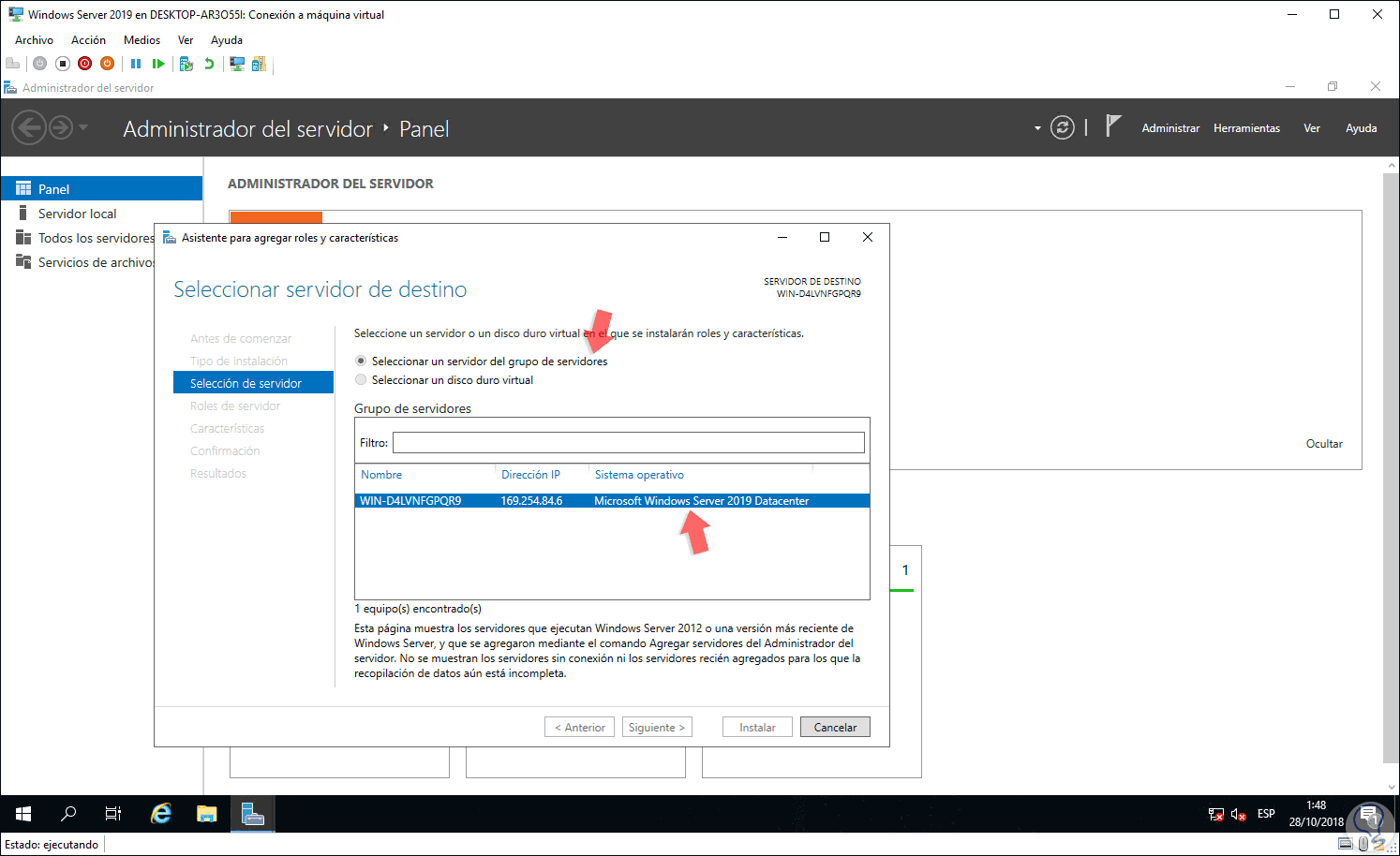Screen dimensions: 1400x856
Task: Maximize the roles wizard dialog
Action: click(825, 237)
